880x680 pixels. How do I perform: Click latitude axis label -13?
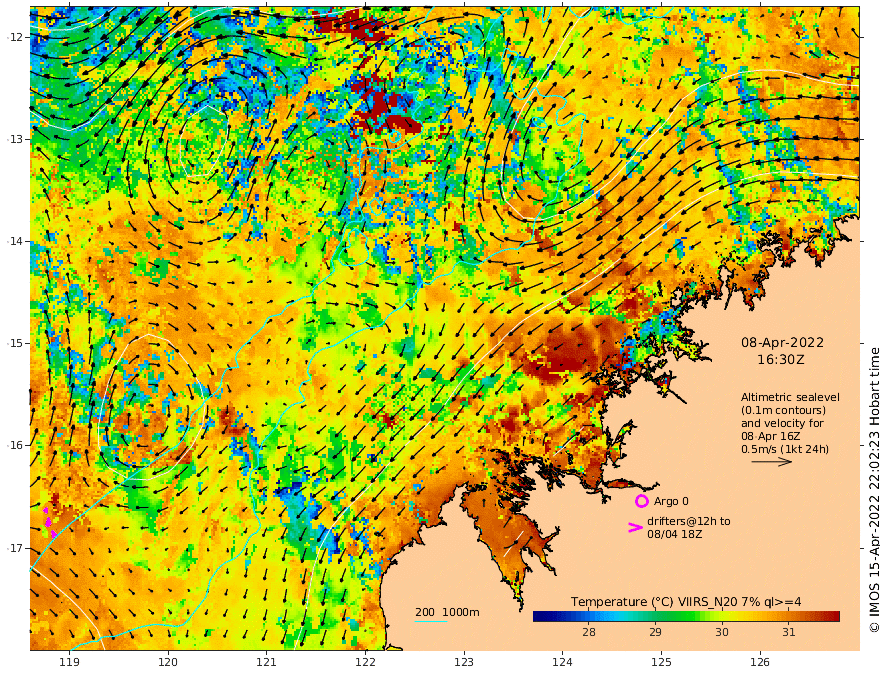15,139
